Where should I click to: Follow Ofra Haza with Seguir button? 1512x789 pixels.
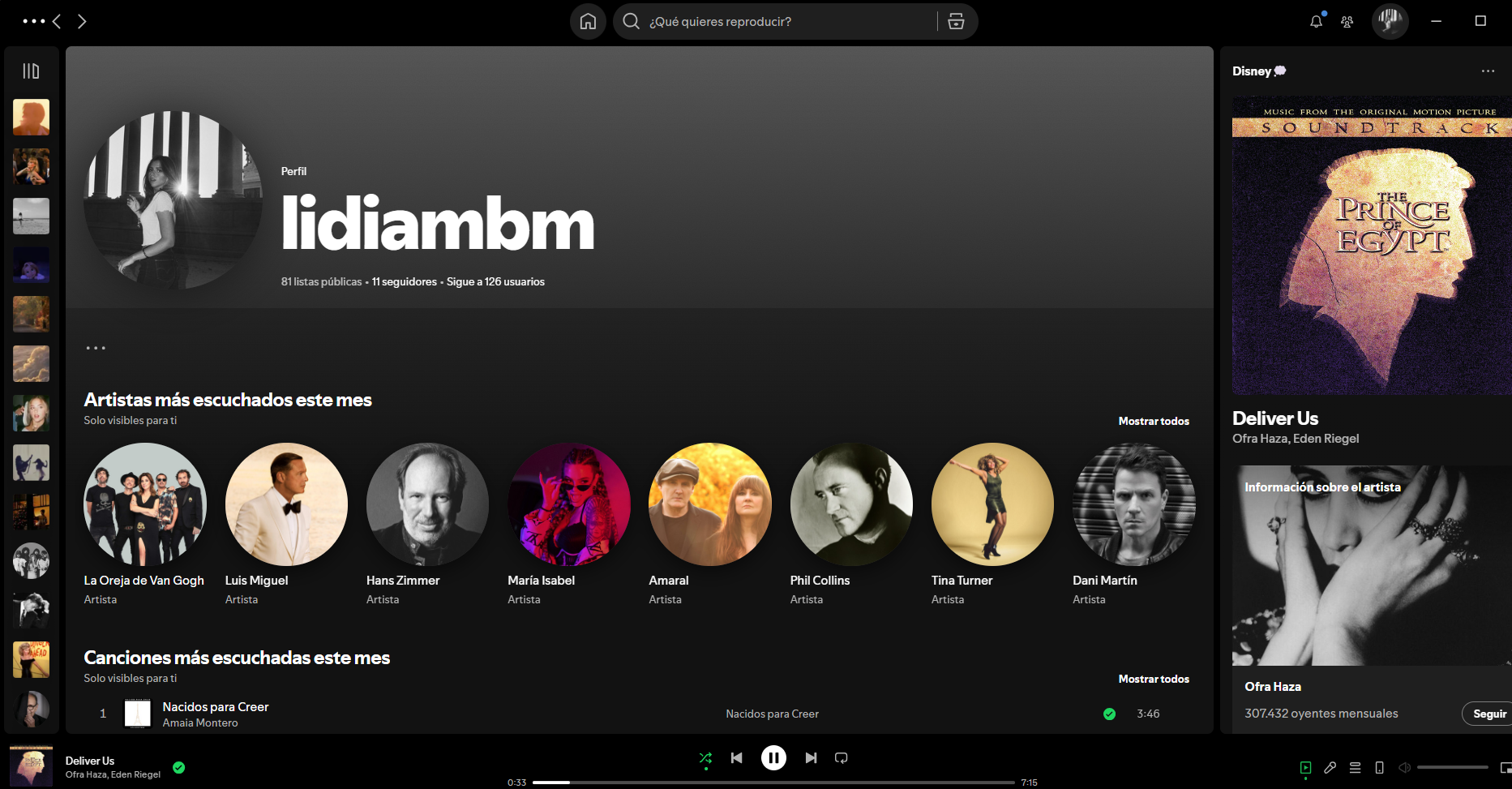[x=1488, y=714]
